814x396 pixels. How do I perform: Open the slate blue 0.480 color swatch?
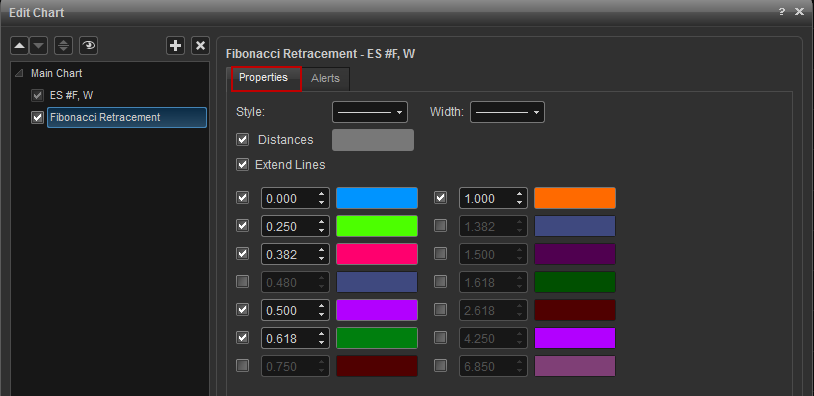click(x=377, y=282)
